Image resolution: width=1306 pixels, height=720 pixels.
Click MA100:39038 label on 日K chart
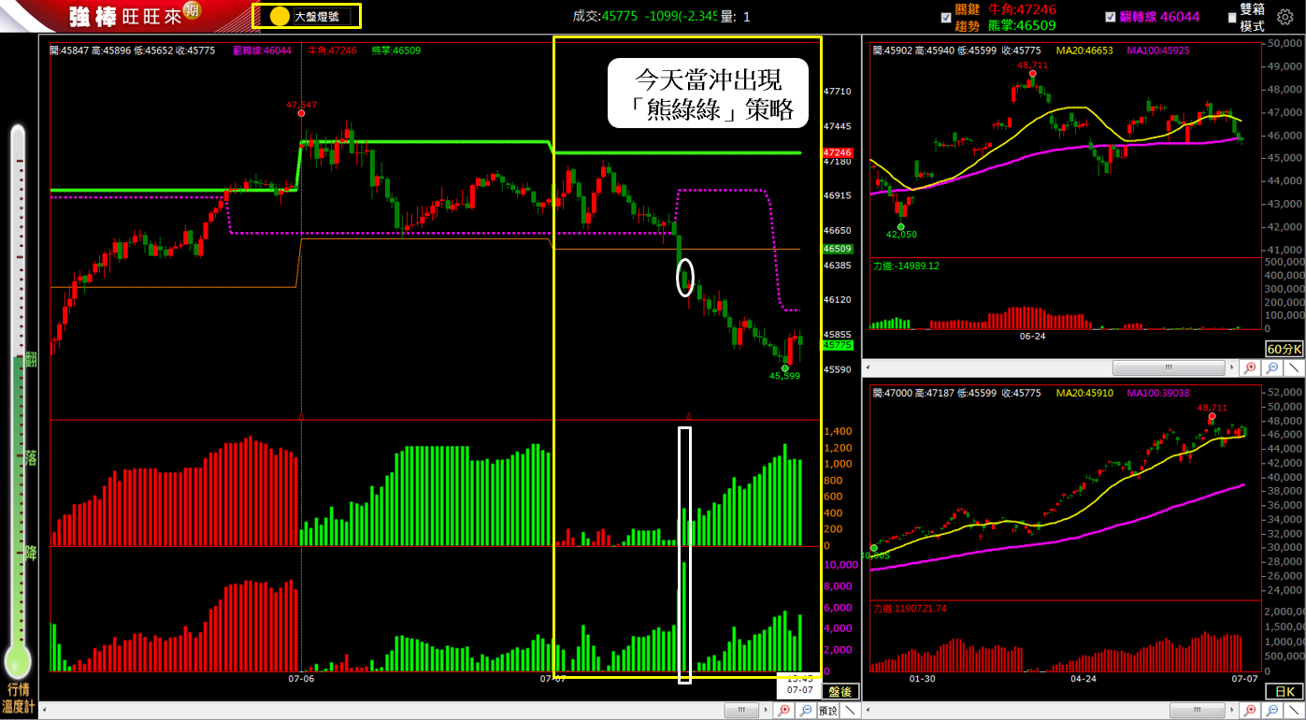click(x=1159, y=393)
